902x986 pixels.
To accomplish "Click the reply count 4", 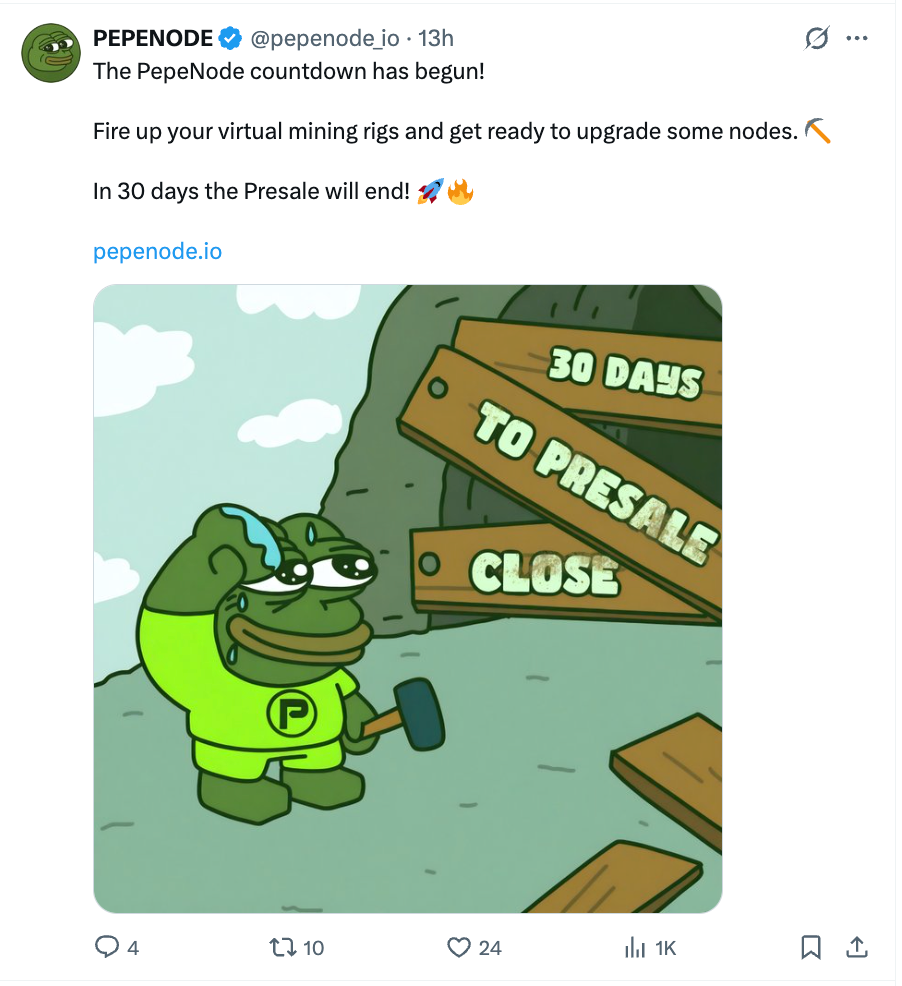I will [x=133, y=948].
